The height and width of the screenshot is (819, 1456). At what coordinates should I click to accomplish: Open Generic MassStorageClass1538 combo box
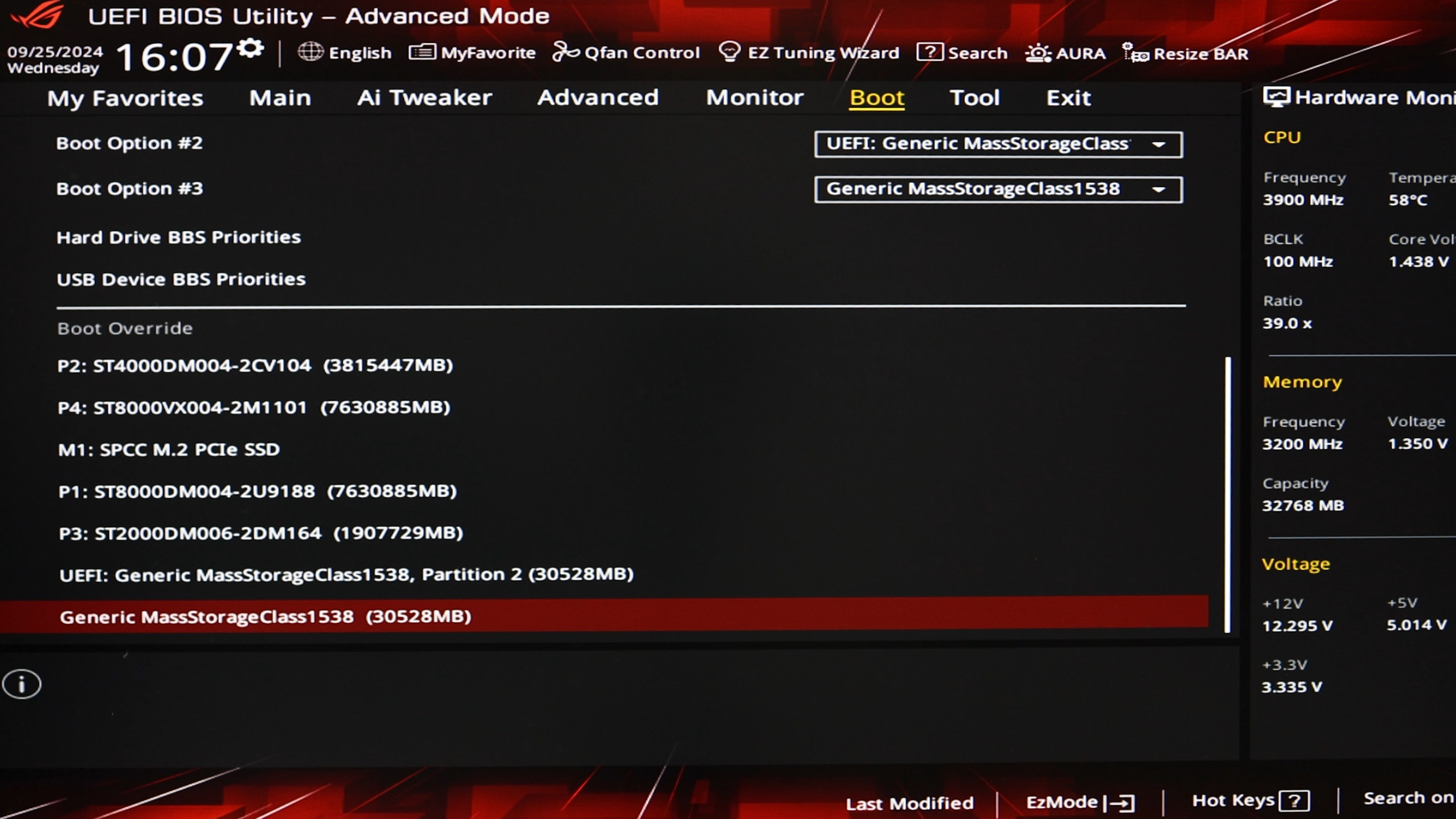click(998, 189)
